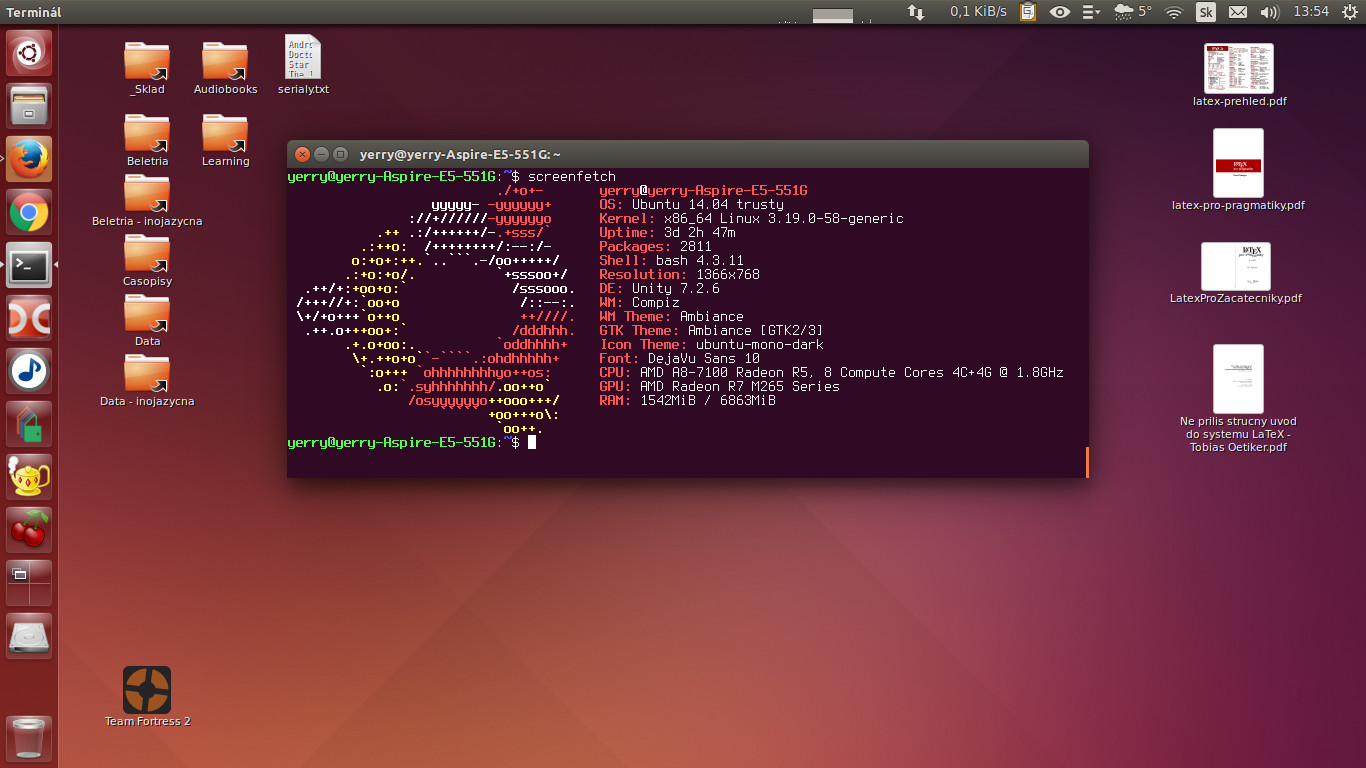Launch Team Fortress 2 shortcut
Image resolution: width=1366 pixels, height=768 pixels.
click(x=147, y=696)
